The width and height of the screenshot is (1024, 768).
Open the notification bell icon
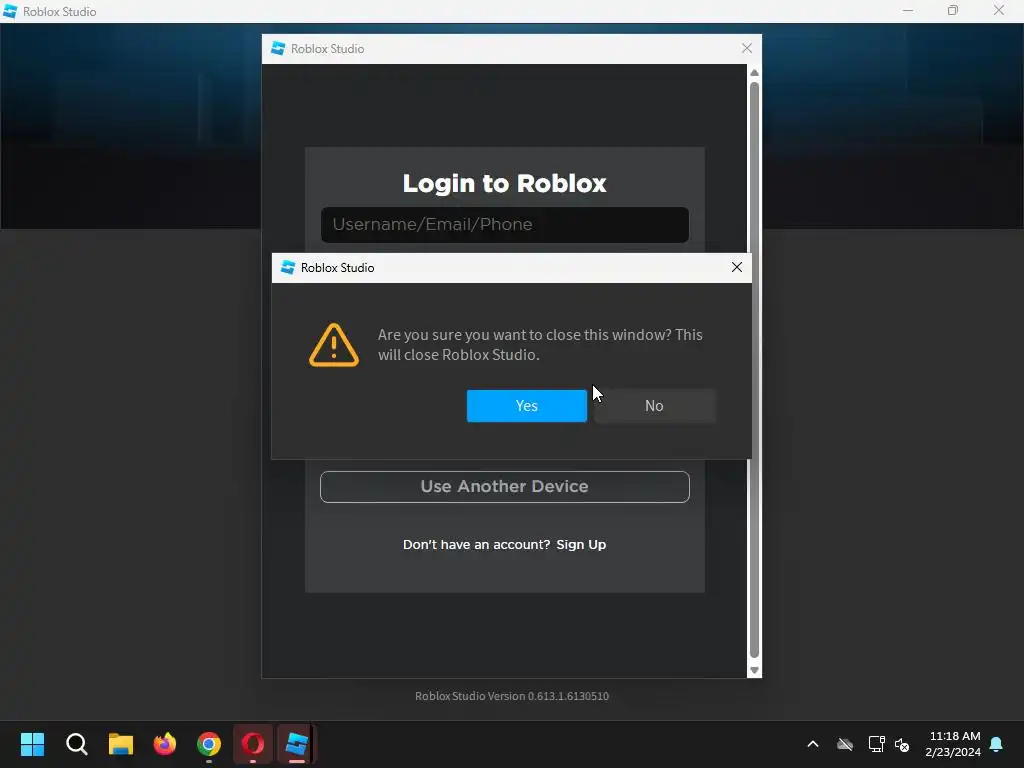coord(997,744)
